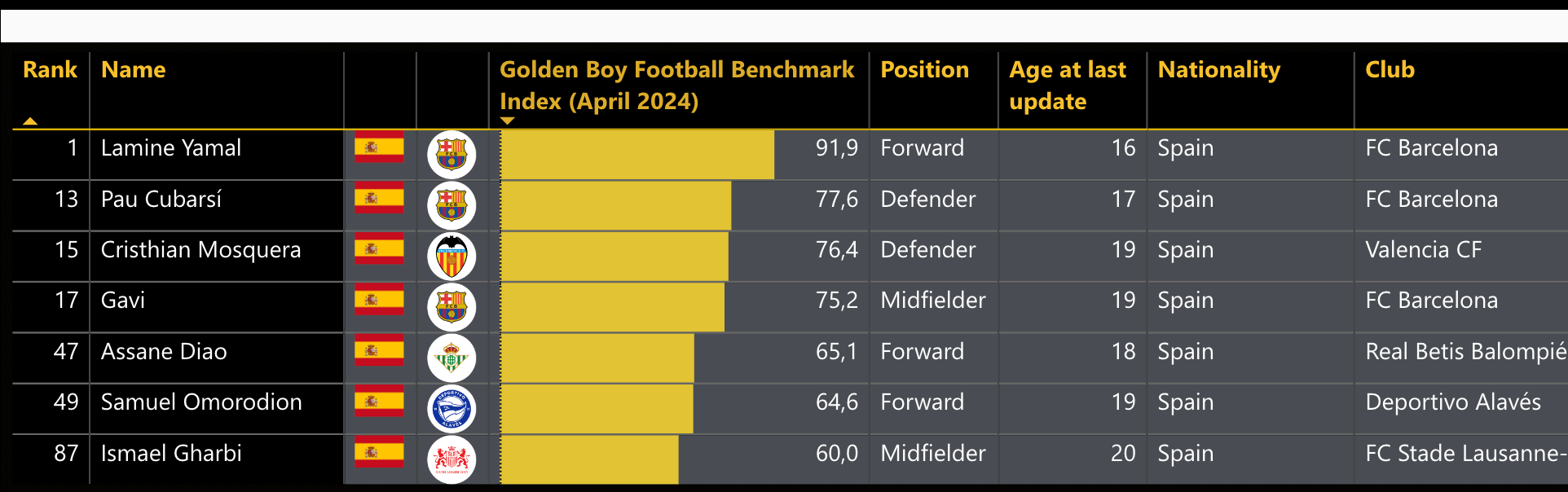
Task: Click Deportivo Alavés crest in Samuel Omorodion row
Action: coord(451,409)
